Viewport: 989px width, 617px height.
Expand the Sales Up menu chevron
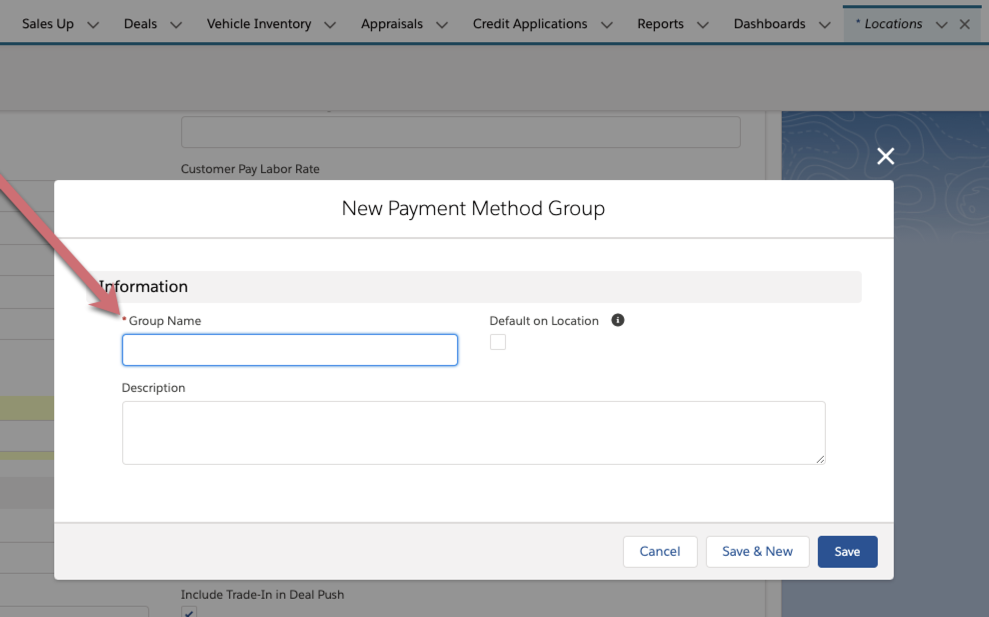[x=93, y=25]
